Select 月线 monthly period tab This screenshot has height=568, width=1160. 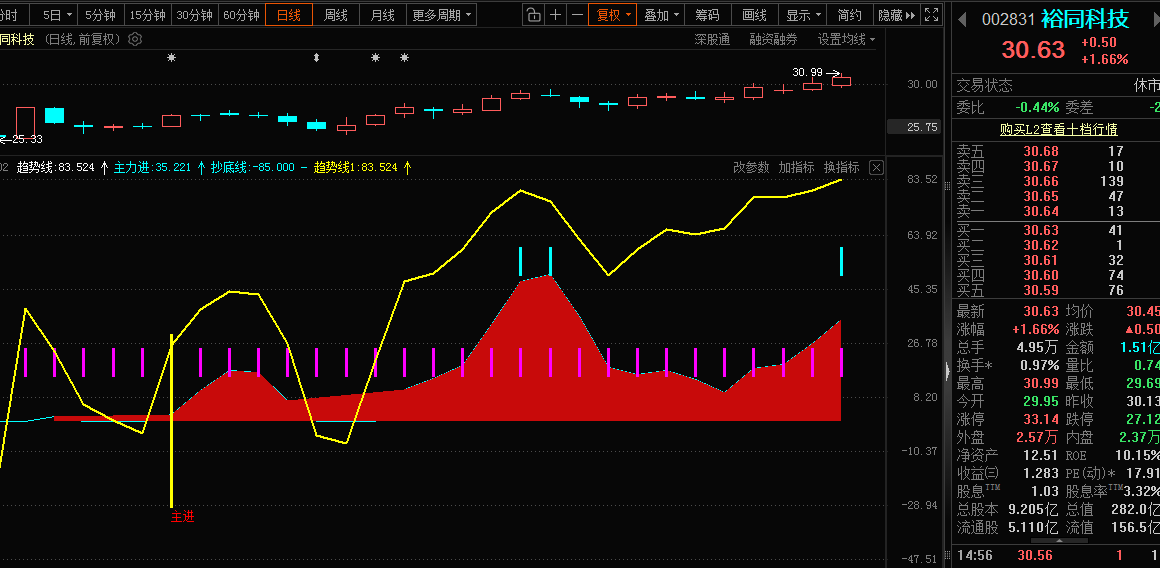[382, 15]
